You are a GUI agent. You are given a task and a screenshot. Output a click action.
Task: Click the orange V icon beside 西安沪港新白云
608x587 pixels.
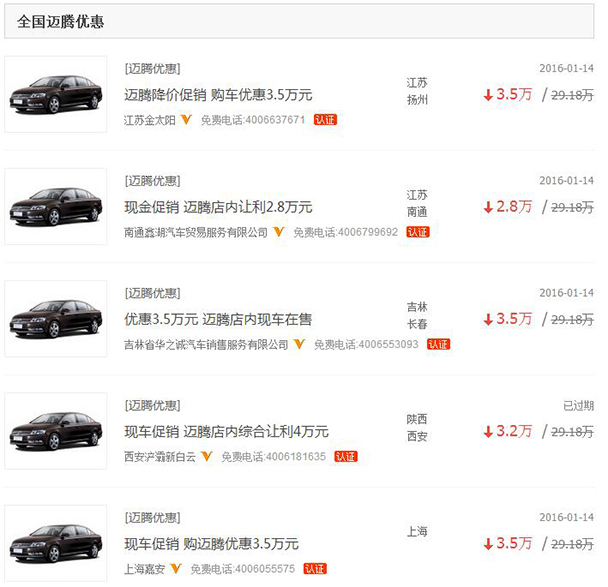pos(207,456)
